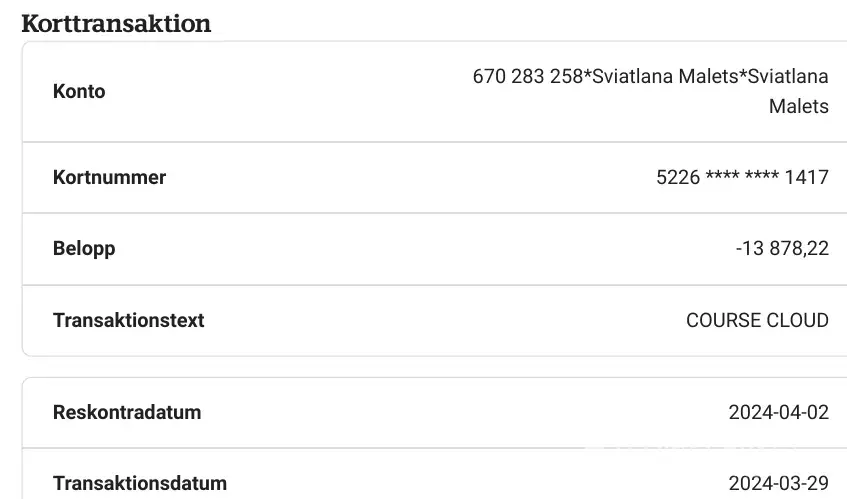This screenshot has width=847, height=499.
Task: Click card number's last digits 1417
Action: 807,177
